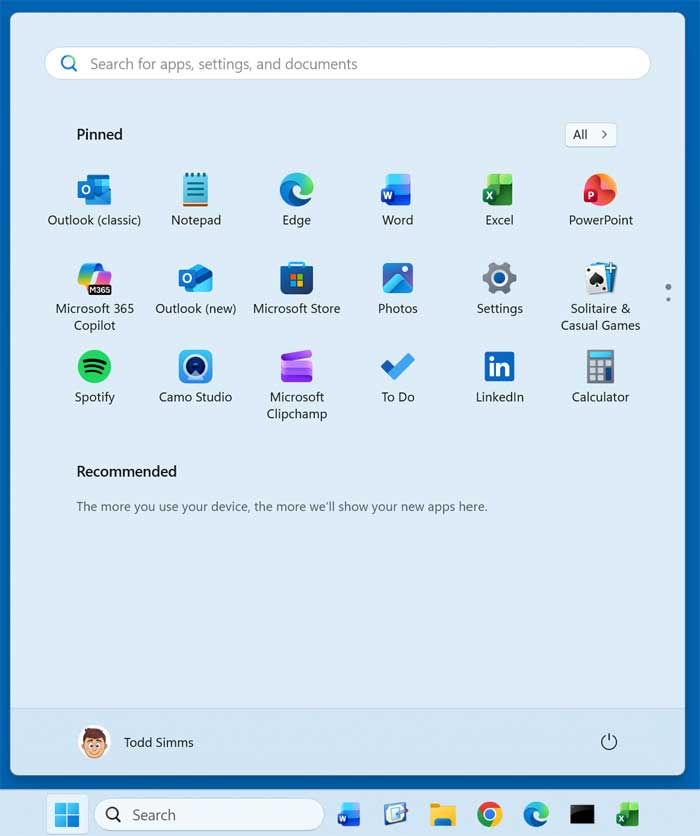The width and height of the screenshot is (700, 836).
Task: Launch Camo Studio
Action: pos(196,377)
